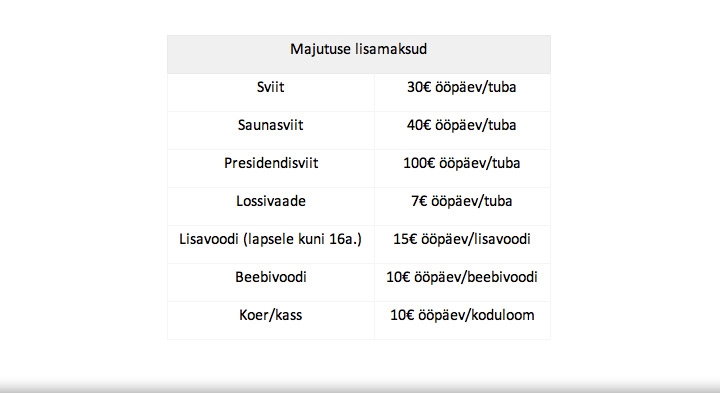Screen dimensions: 720x393
Task: Click the word 'Lisavoodi' in left column
Action: pyautogui.click(x=208, y=239)
